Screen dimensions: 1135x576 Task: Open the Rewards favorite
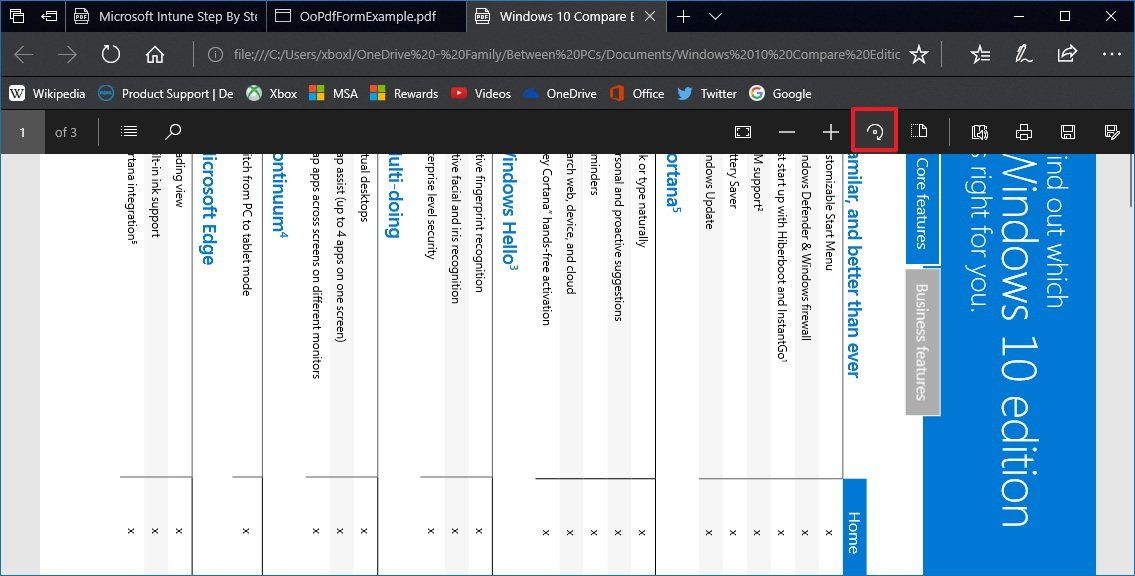(404, 93)
